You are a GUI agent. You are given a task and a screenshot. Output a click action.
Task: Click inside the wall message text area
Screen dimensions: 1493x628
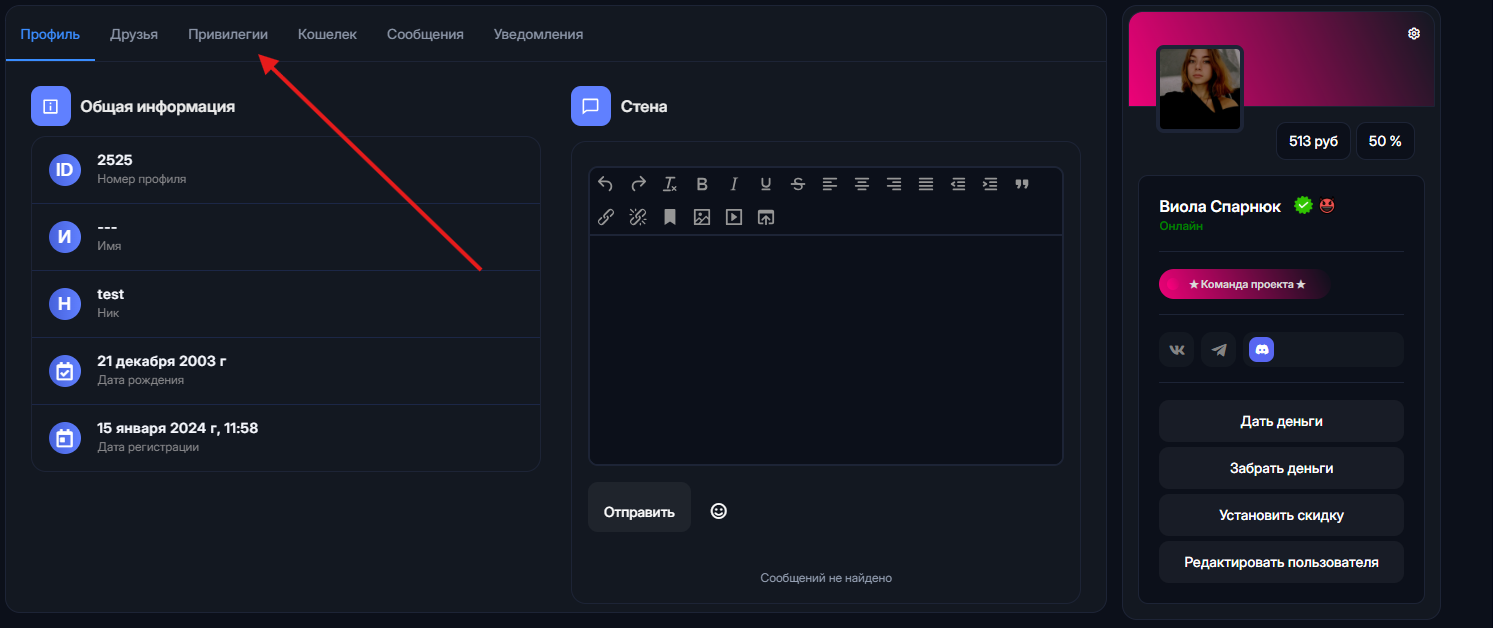[x=825, y=350]
